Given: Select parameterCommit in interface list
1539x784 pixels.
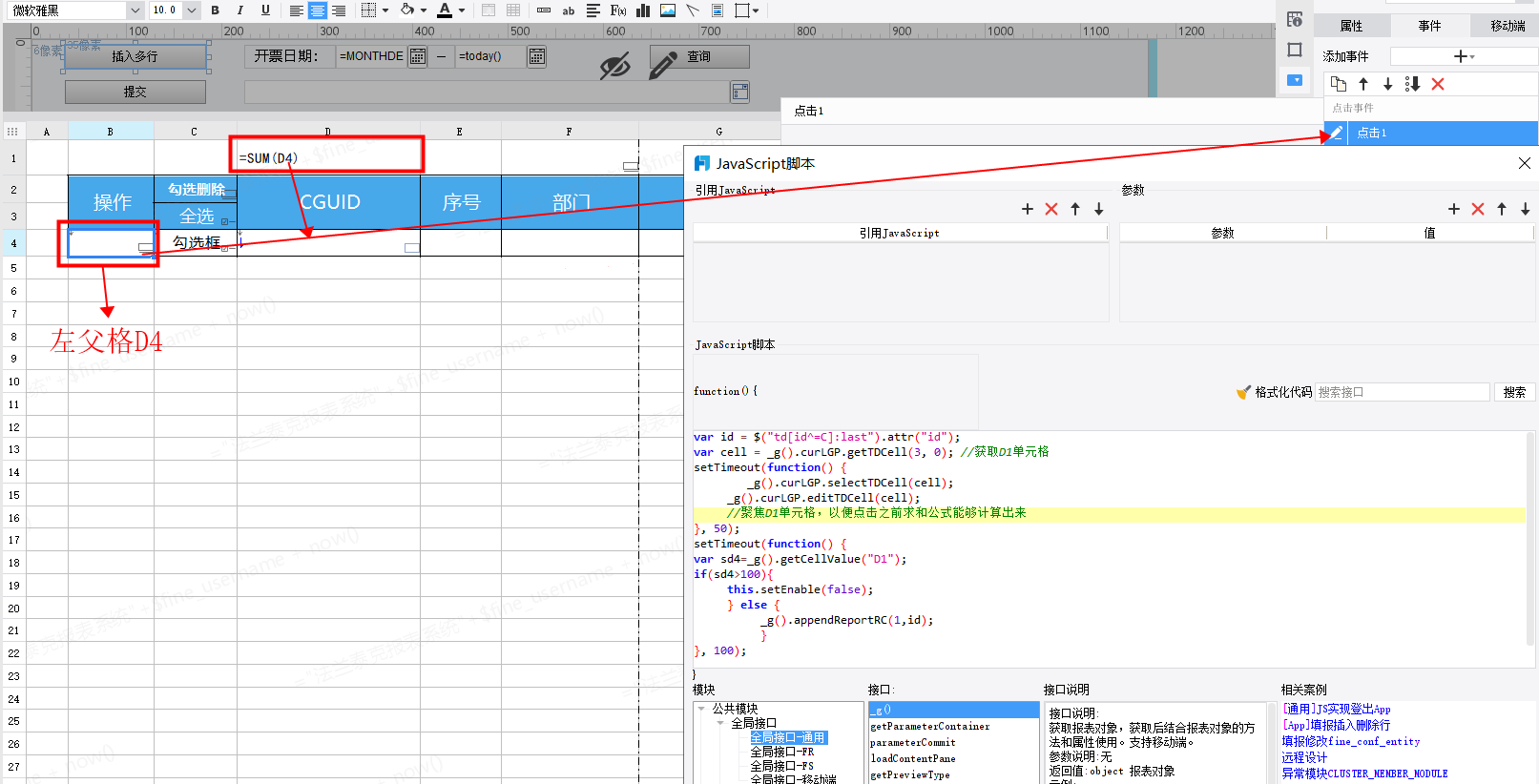Looking at the screenshot, I should [x=913, y=742].
